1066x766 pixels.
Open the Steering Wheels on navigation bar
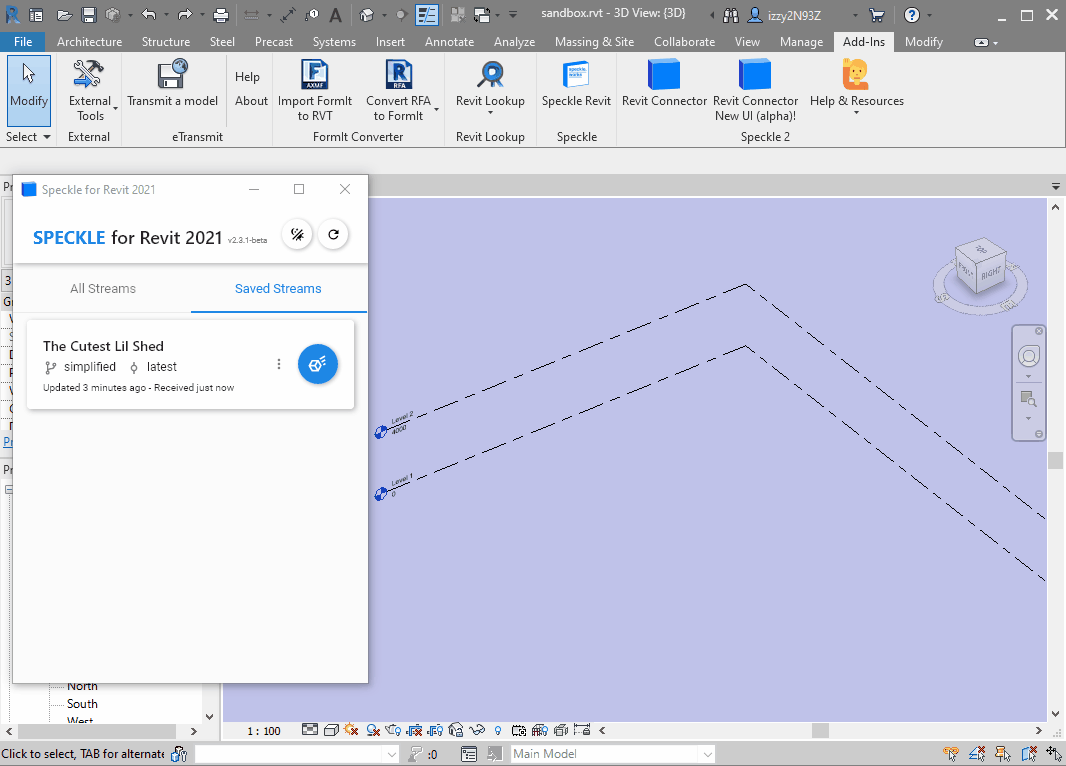tap(1029, 356)
